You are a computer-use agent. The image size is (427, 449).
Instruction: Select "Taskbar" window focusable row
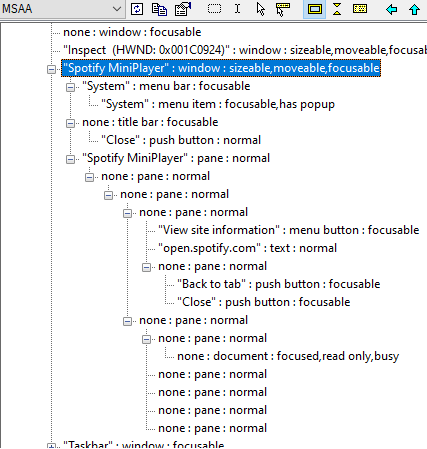(143, 445)
